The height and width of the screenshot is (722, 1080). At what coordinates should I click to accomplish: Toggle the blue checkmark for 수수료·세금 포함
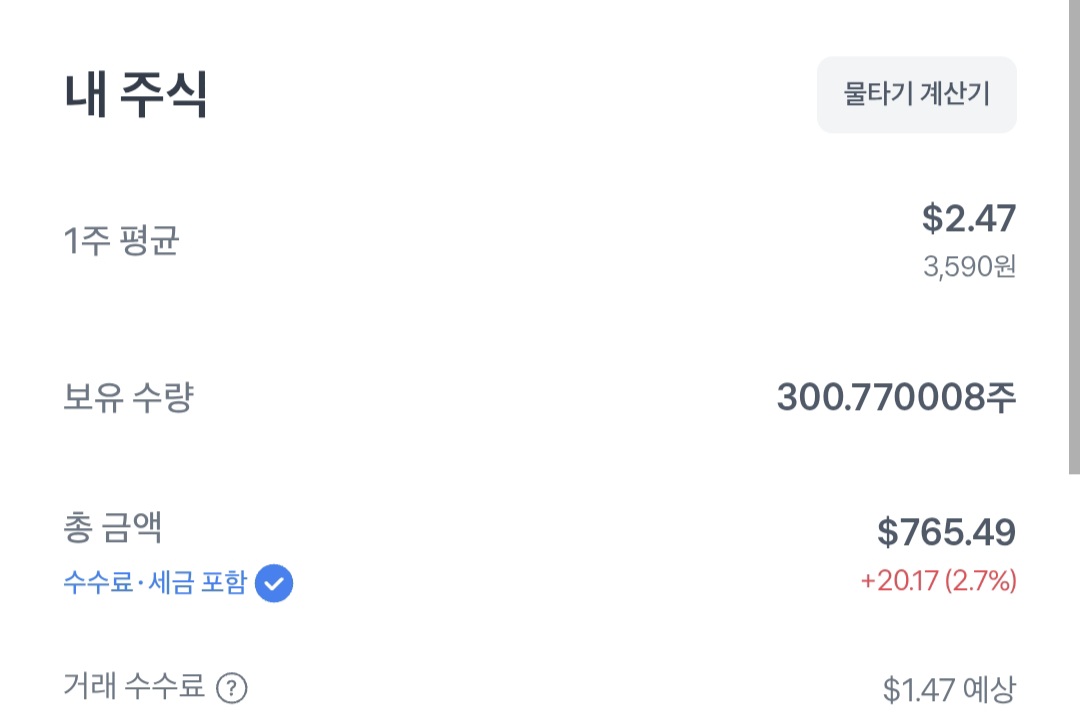274,583
